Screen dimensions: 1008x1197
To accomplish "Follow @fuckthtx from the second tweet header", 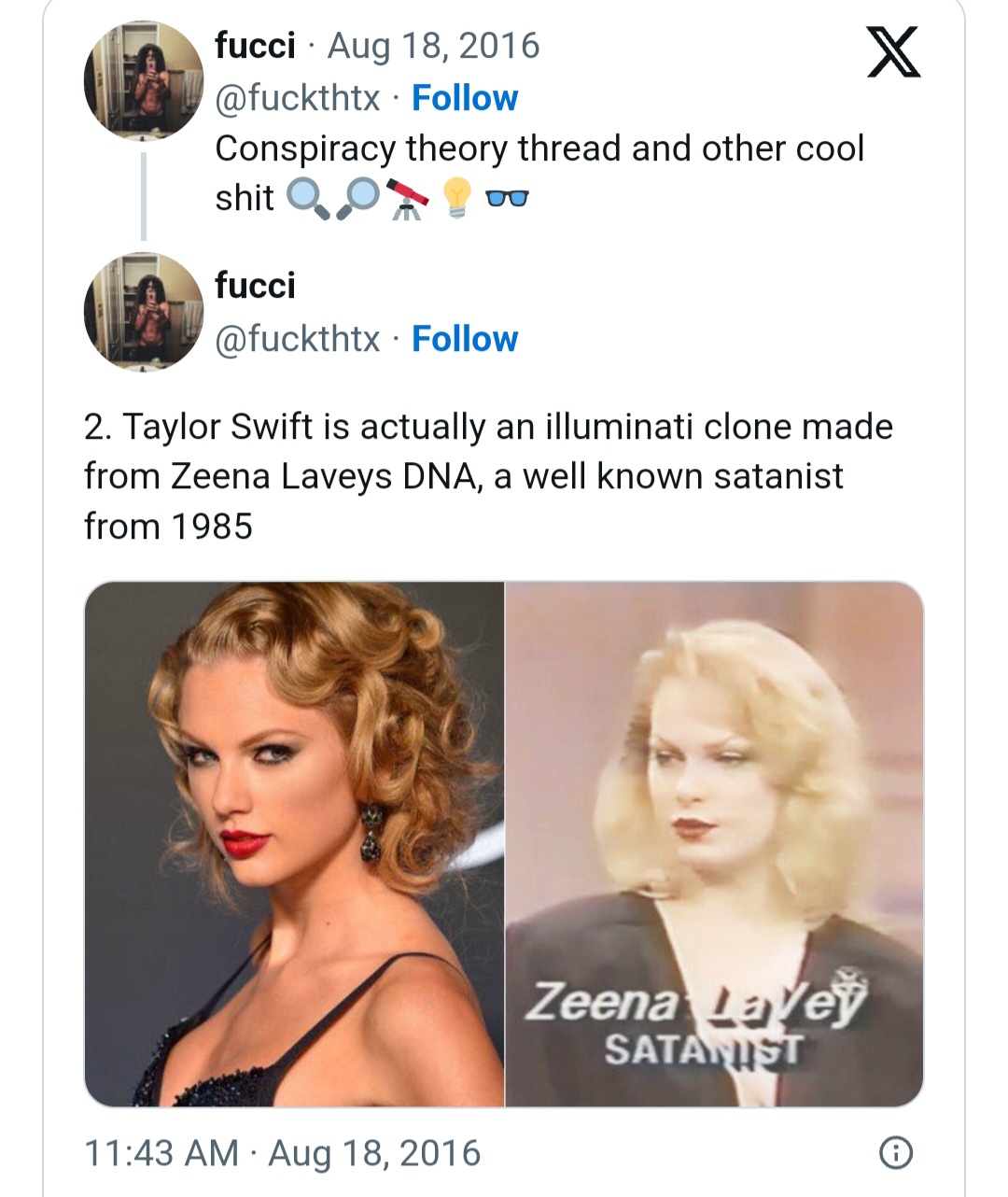I will (x=465, y=339).
